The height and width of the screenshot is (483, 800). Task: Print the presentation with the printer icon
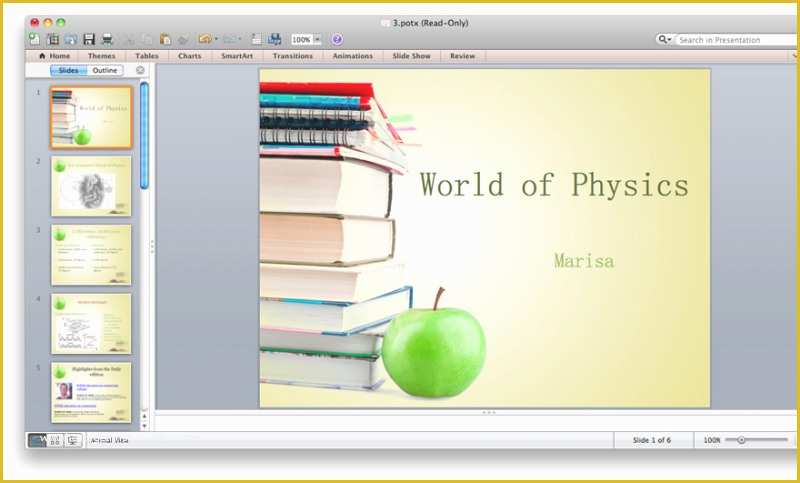coord(107,39)
